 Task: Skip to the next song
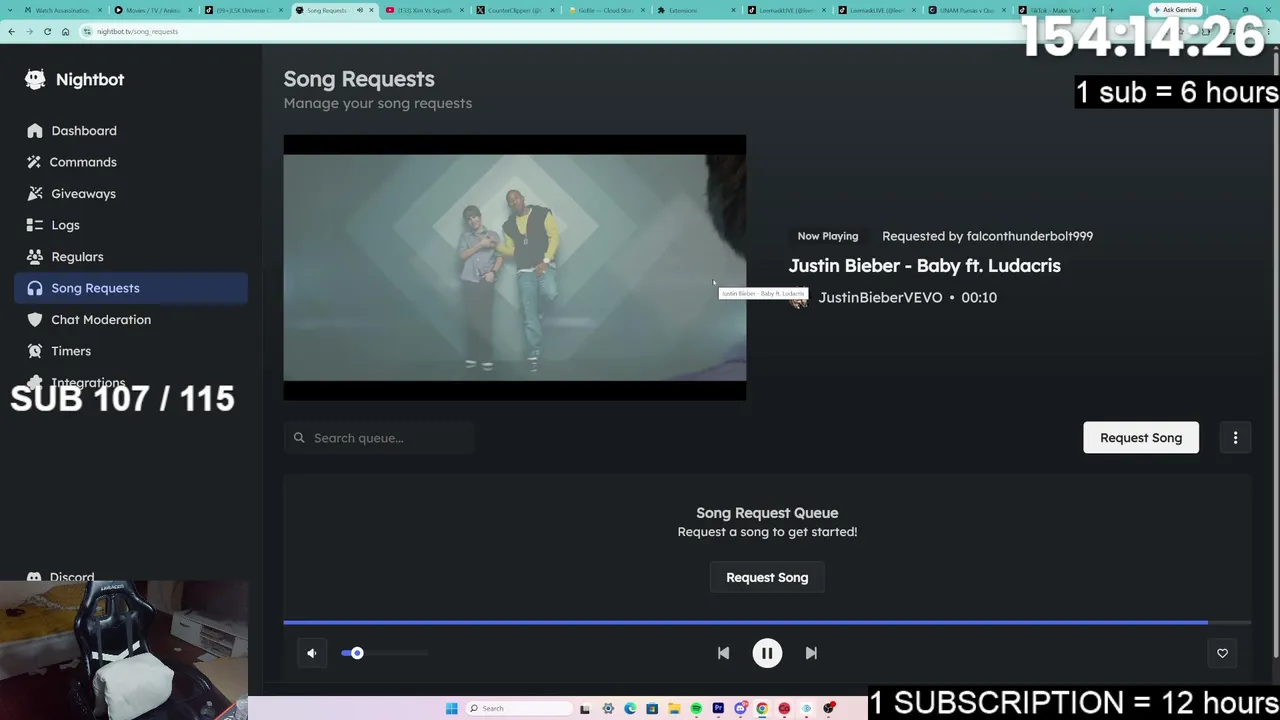(x=811, y=653)
